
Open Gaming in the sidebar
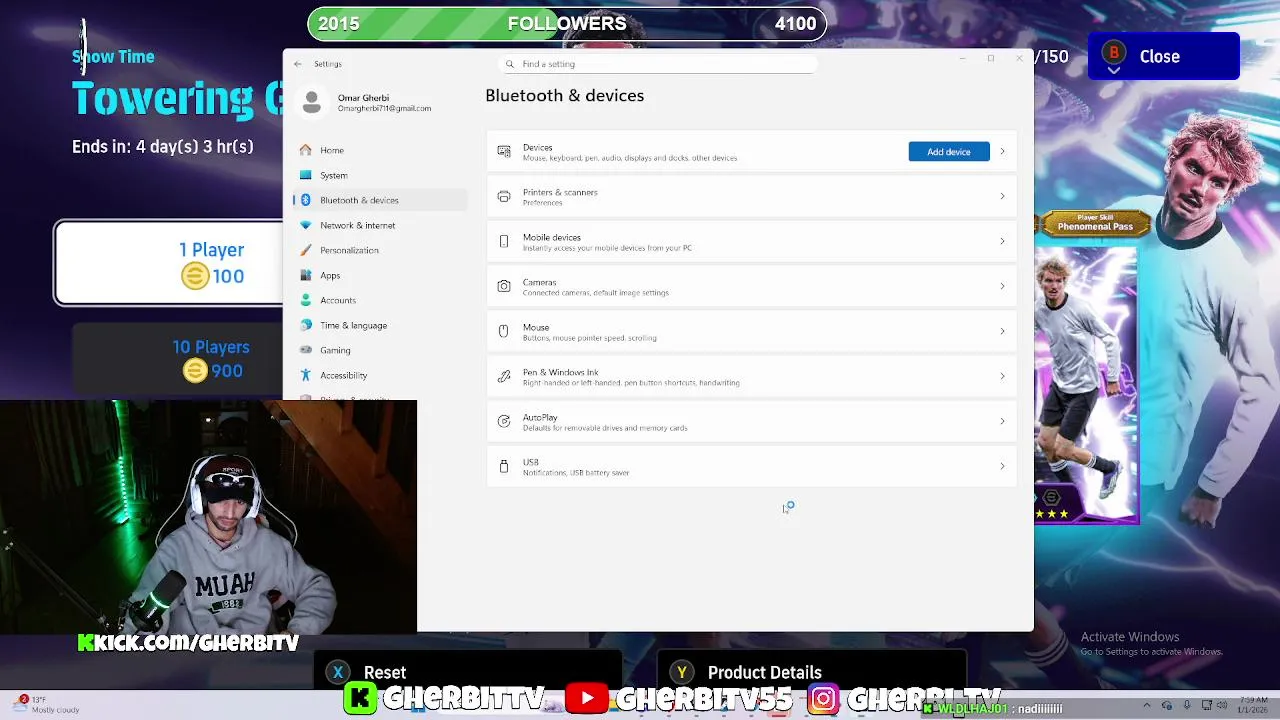click(x=380, y=350)
